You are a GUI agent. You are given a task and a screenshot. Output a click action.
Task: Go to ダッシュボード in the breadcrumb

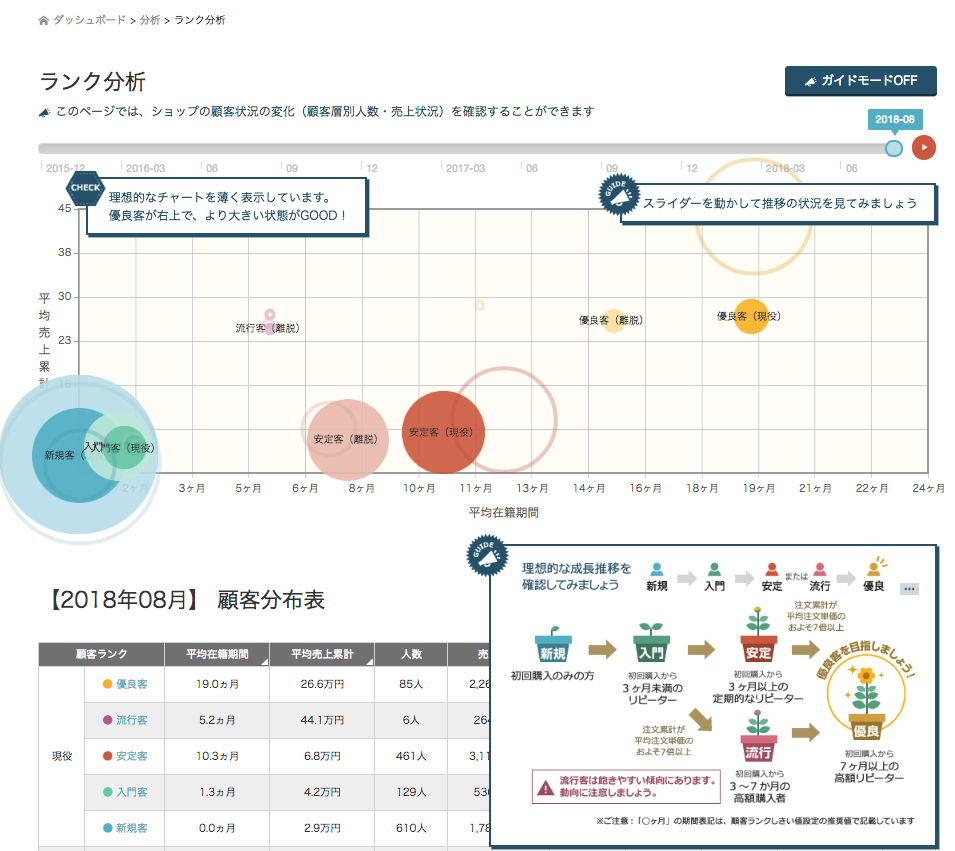point(90,20)
